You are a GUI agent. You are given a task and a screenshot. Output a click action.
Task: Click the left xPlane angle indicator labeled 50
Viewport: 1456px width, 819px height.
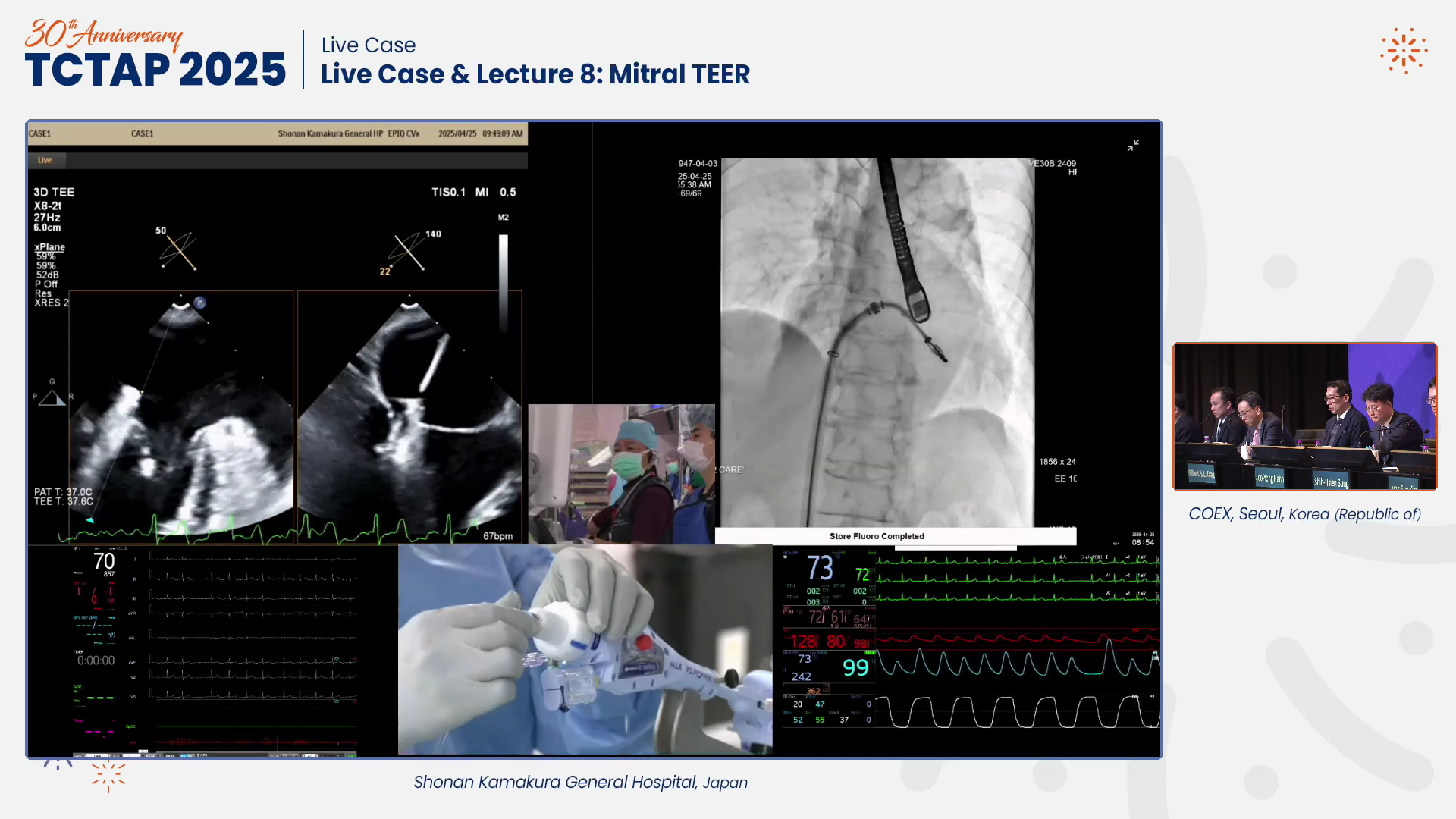coord(177,250)
